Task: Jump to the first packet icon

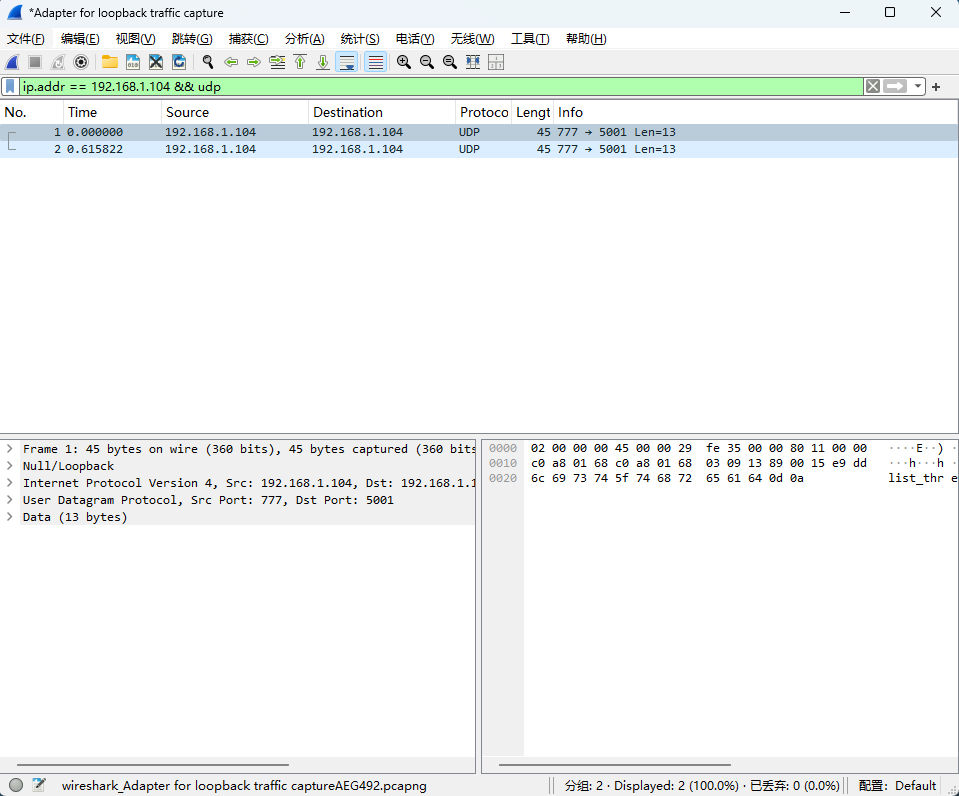Action: click(300, 62)
